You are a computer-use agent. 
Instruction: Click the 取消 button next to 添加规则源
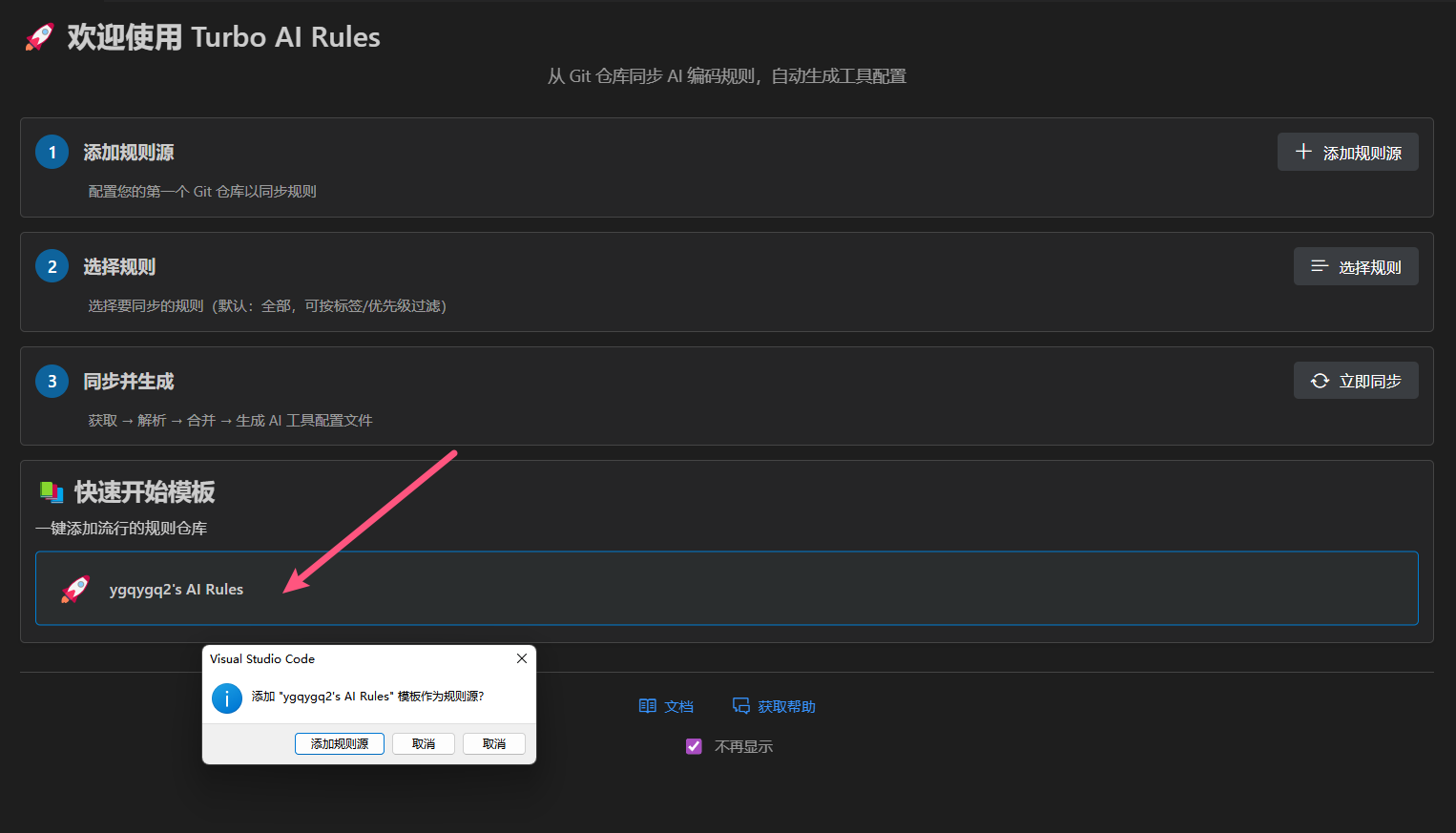click(423, 743)
